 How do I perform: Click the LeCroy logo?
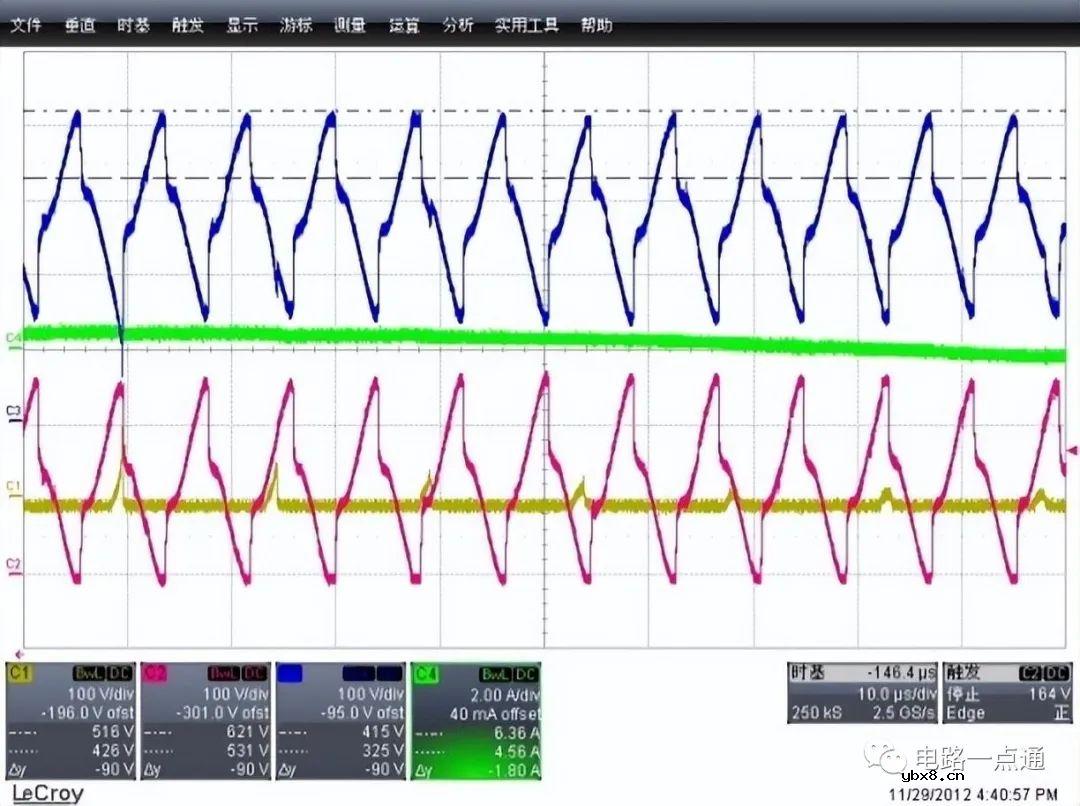point(47,794)
